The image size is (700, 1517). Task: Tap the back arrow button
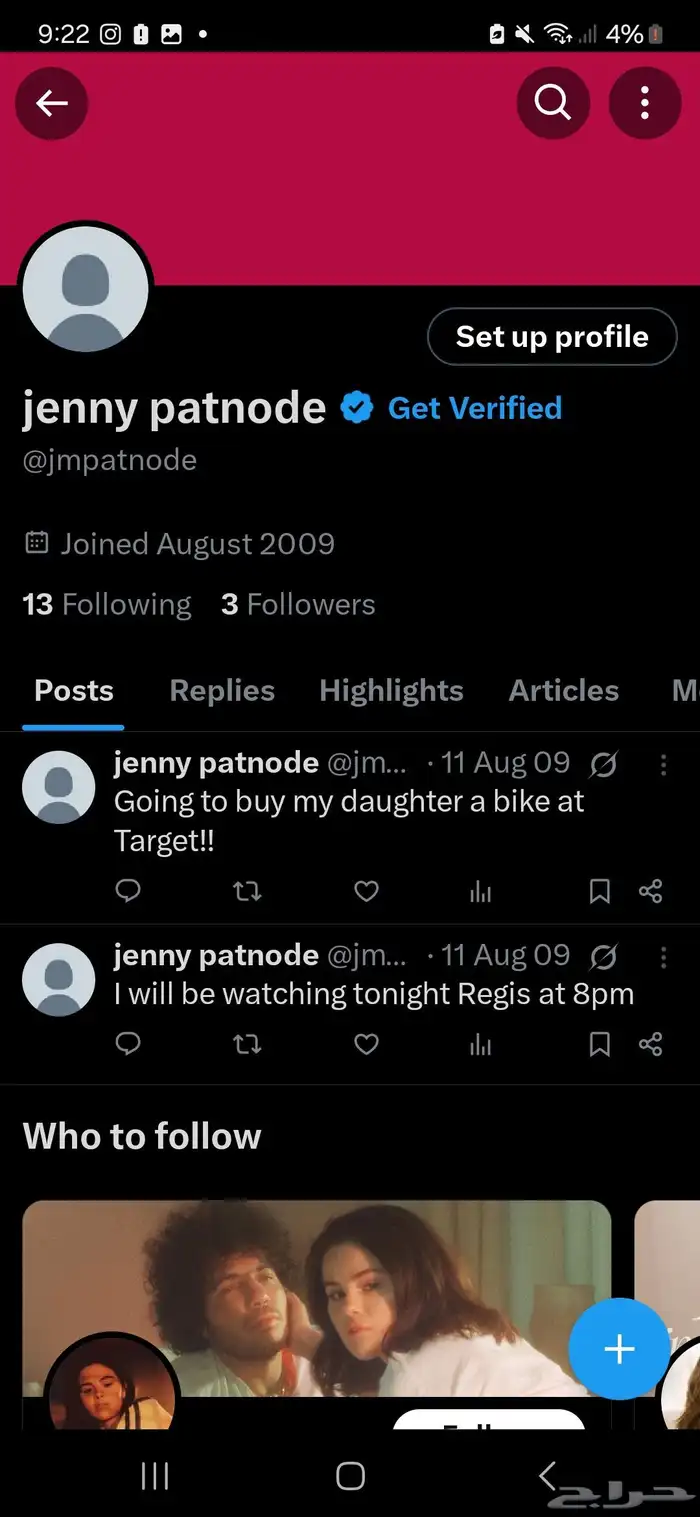[x=52, y=103]
